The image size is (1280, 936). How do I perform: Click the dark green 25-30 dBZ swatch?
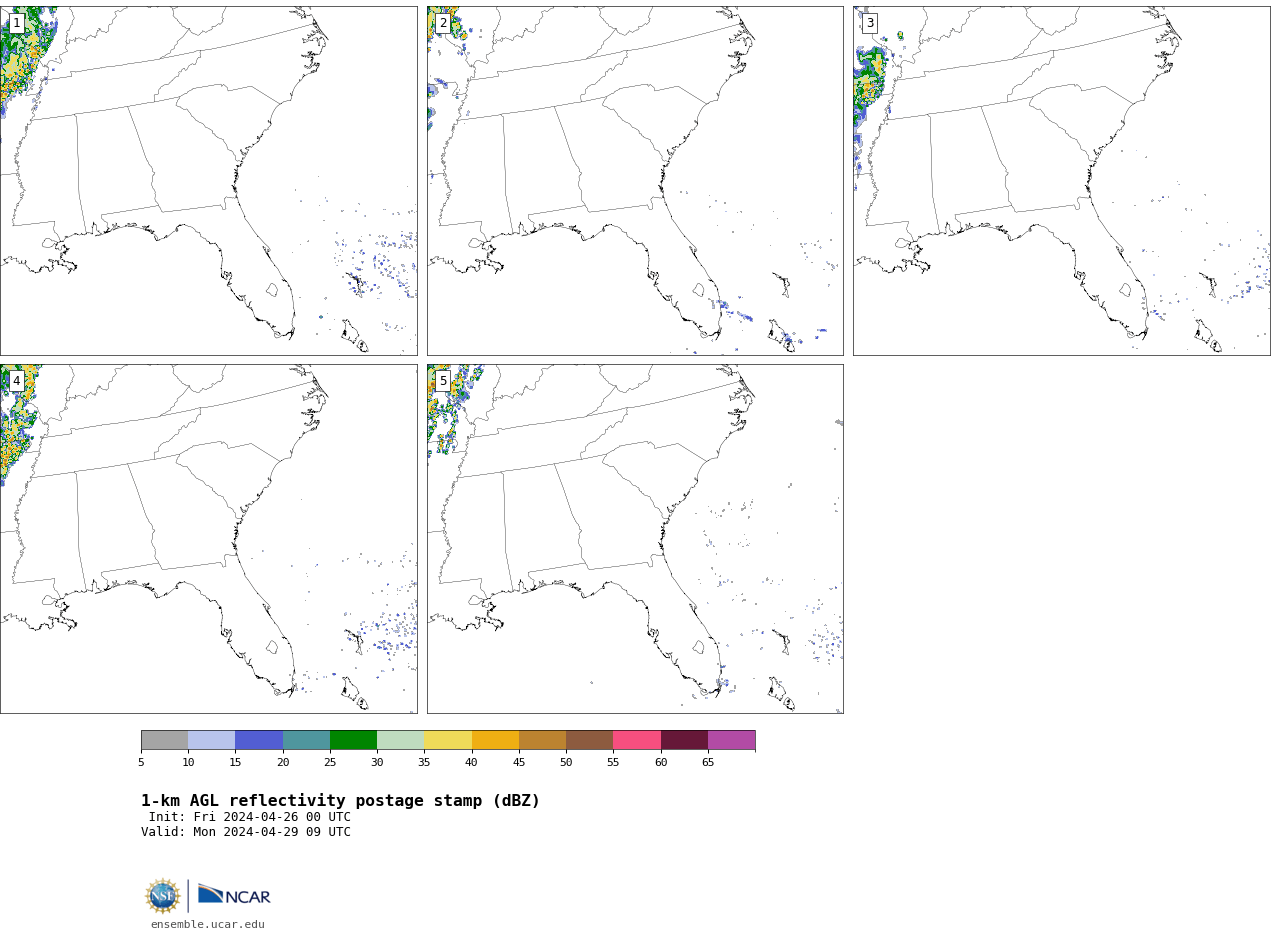353,740
